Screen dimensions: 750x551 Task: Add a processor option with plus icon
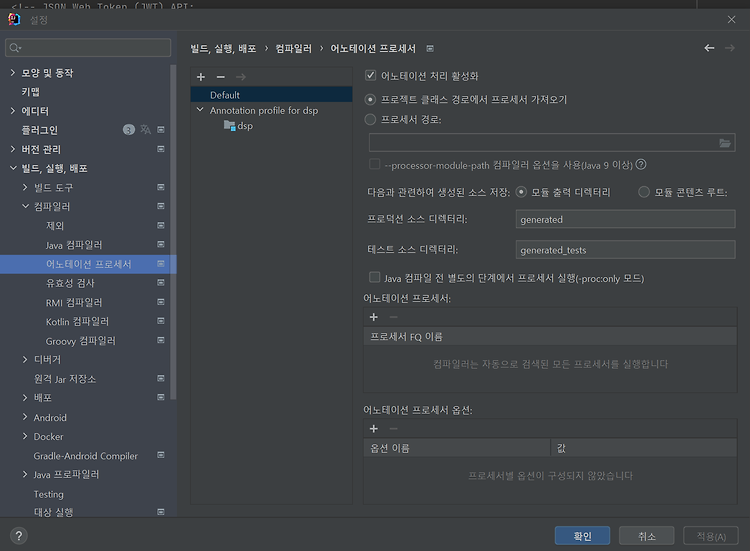click(374, 429)
